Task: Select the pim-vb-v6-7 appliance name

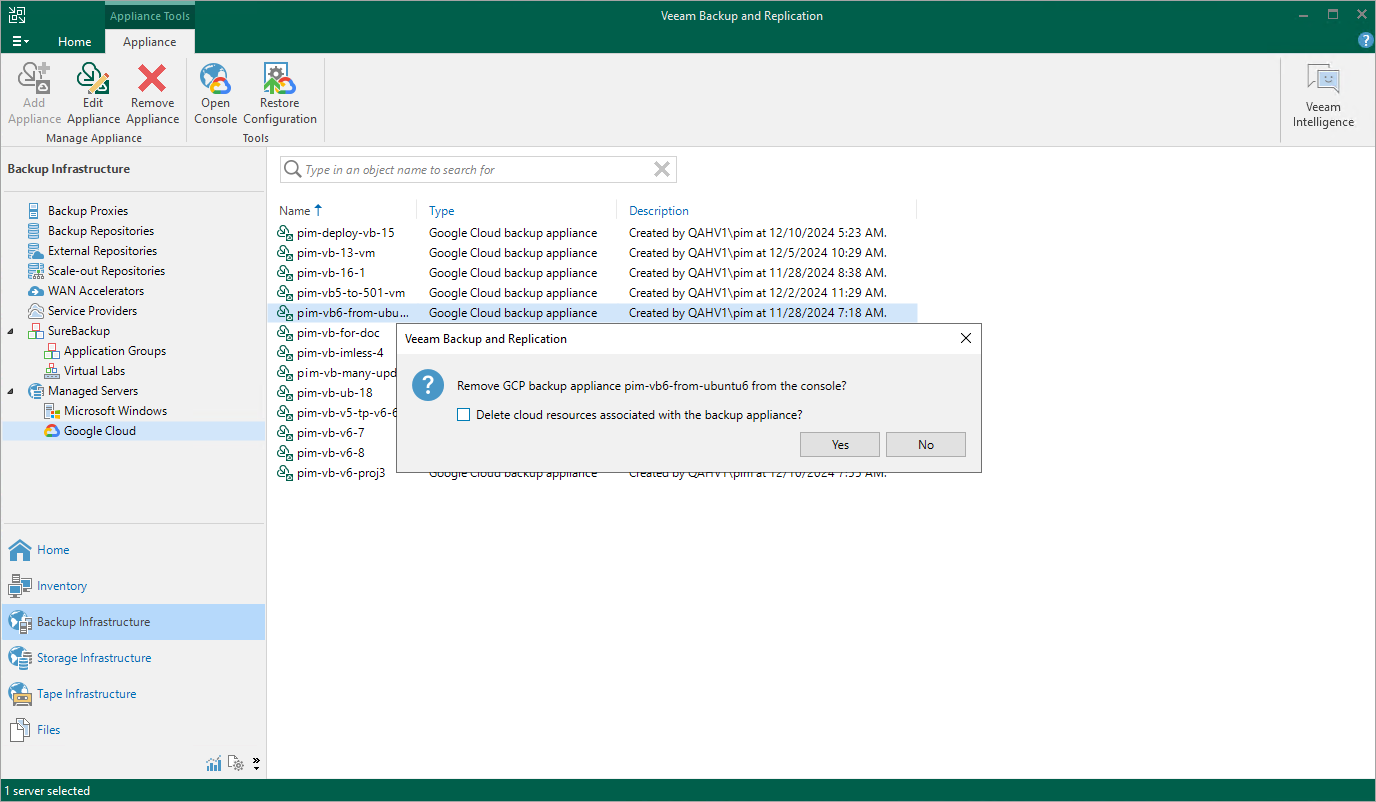Action: [331, 433]
